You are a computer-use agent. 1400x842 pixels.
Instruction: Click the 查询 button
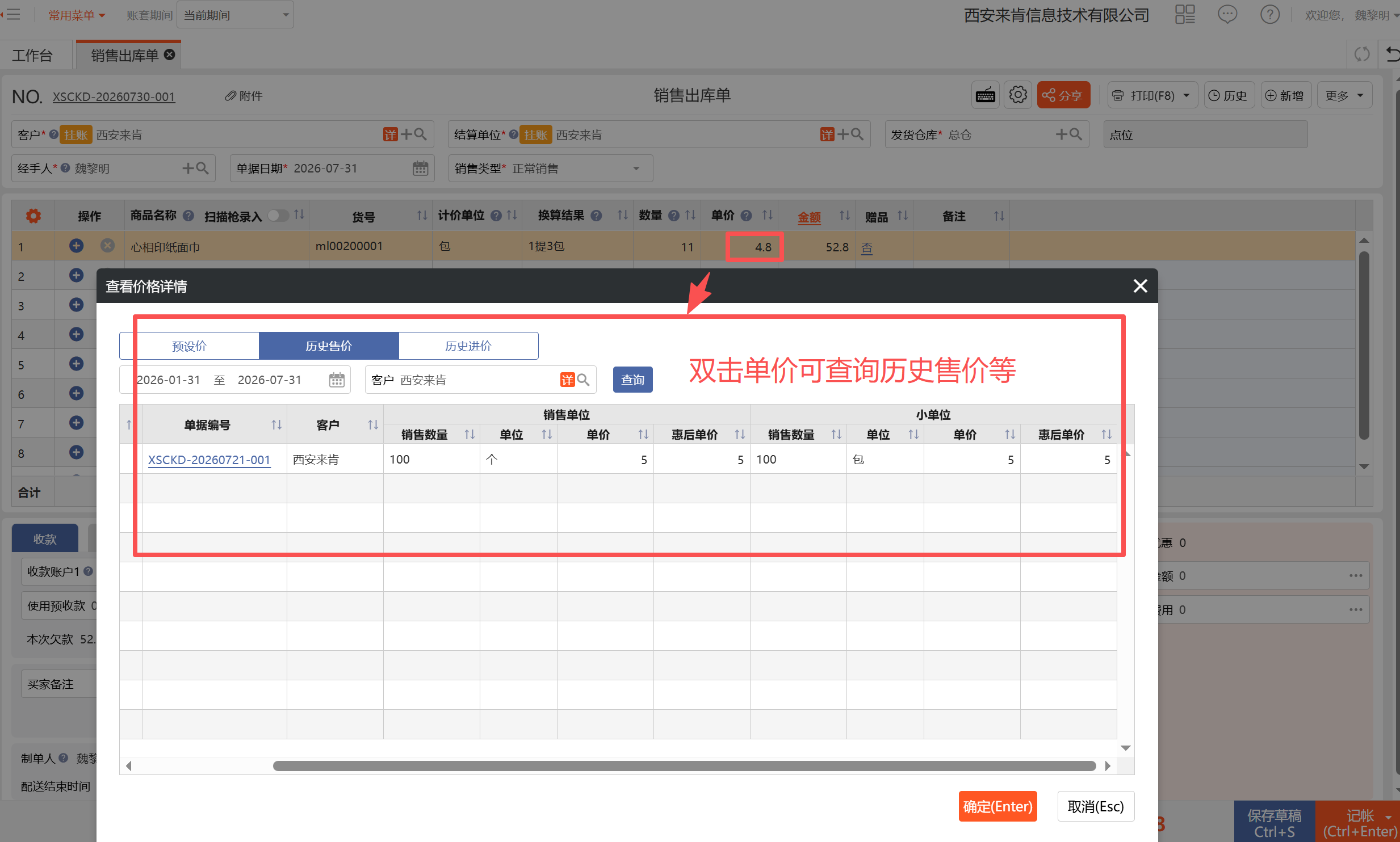coord(633,380)
